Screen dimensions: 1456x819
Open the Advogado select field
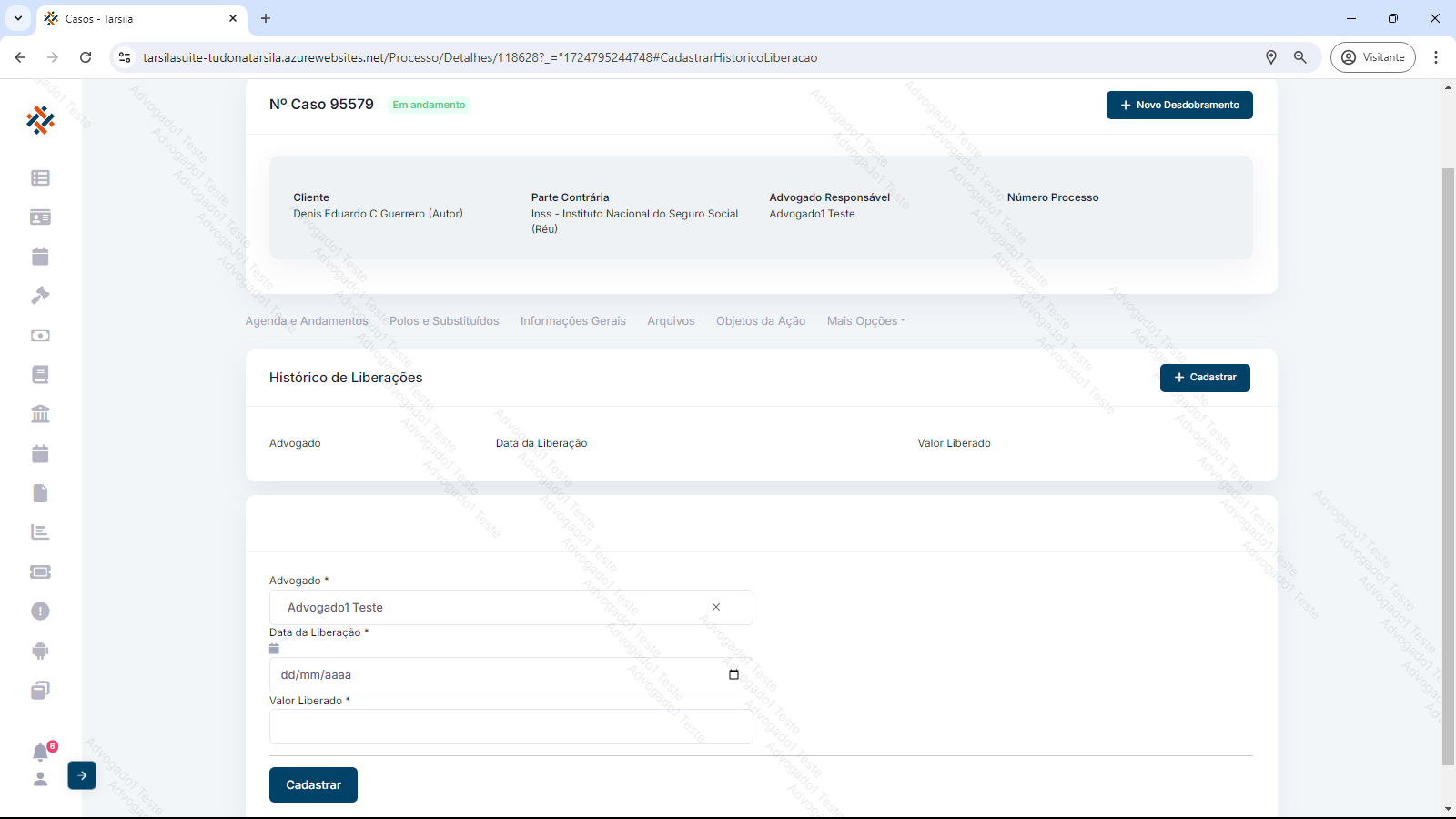click(x=491, y=608)
